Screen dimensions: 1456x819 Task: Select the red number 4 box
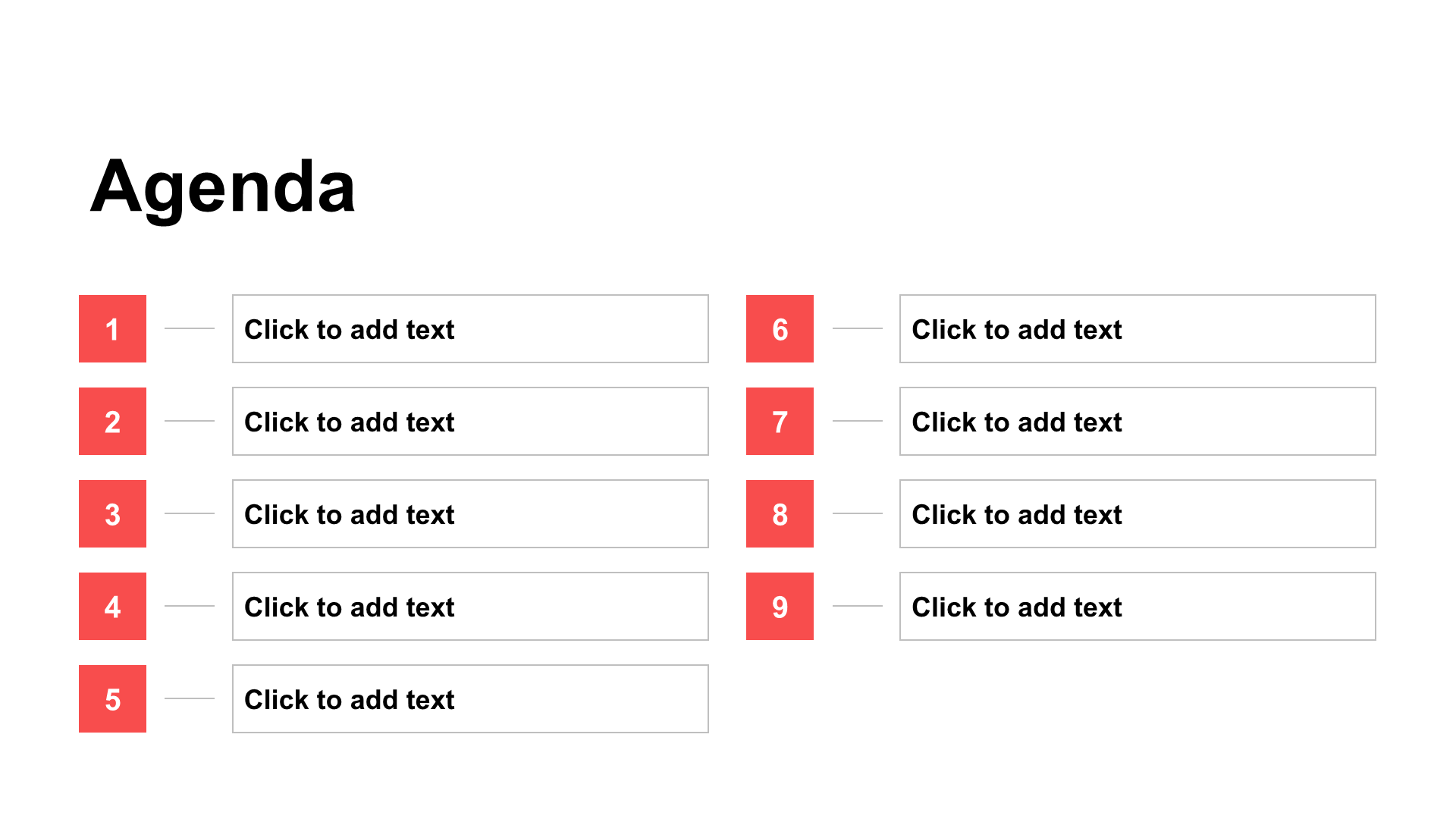click(112, 606)
